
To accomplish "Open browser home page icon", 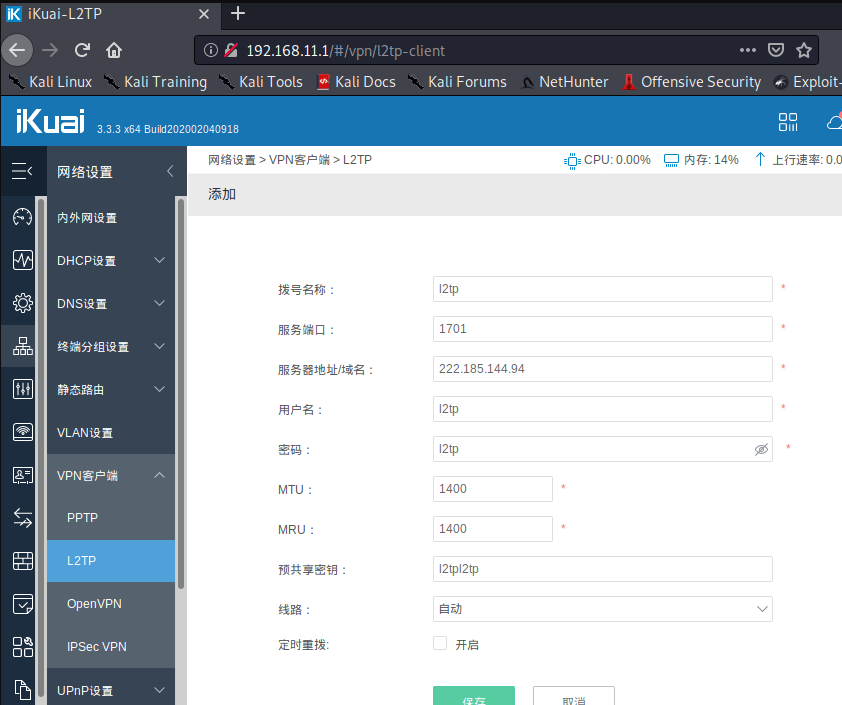I will pyautogui.click(x=114, y=50).
